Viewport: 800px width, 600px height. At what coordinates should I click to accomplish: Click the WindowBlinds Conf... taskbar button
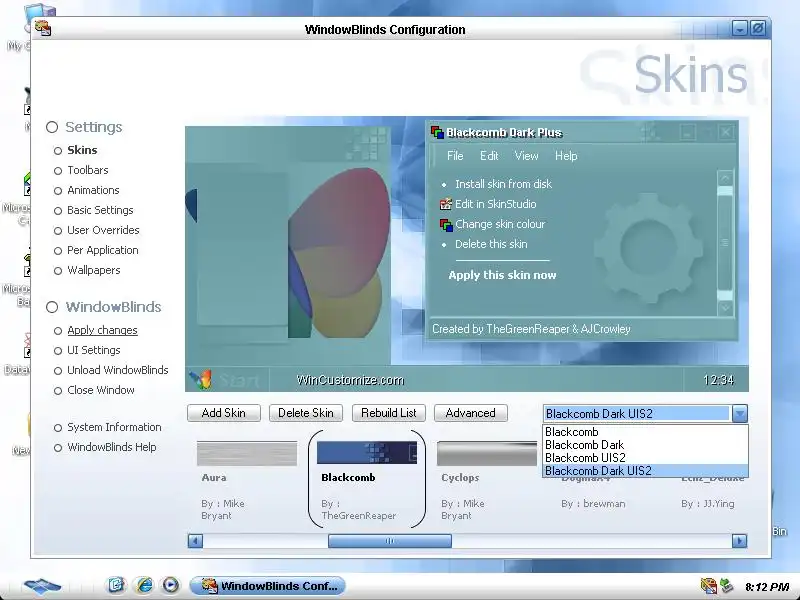click(x=267, y=586)
